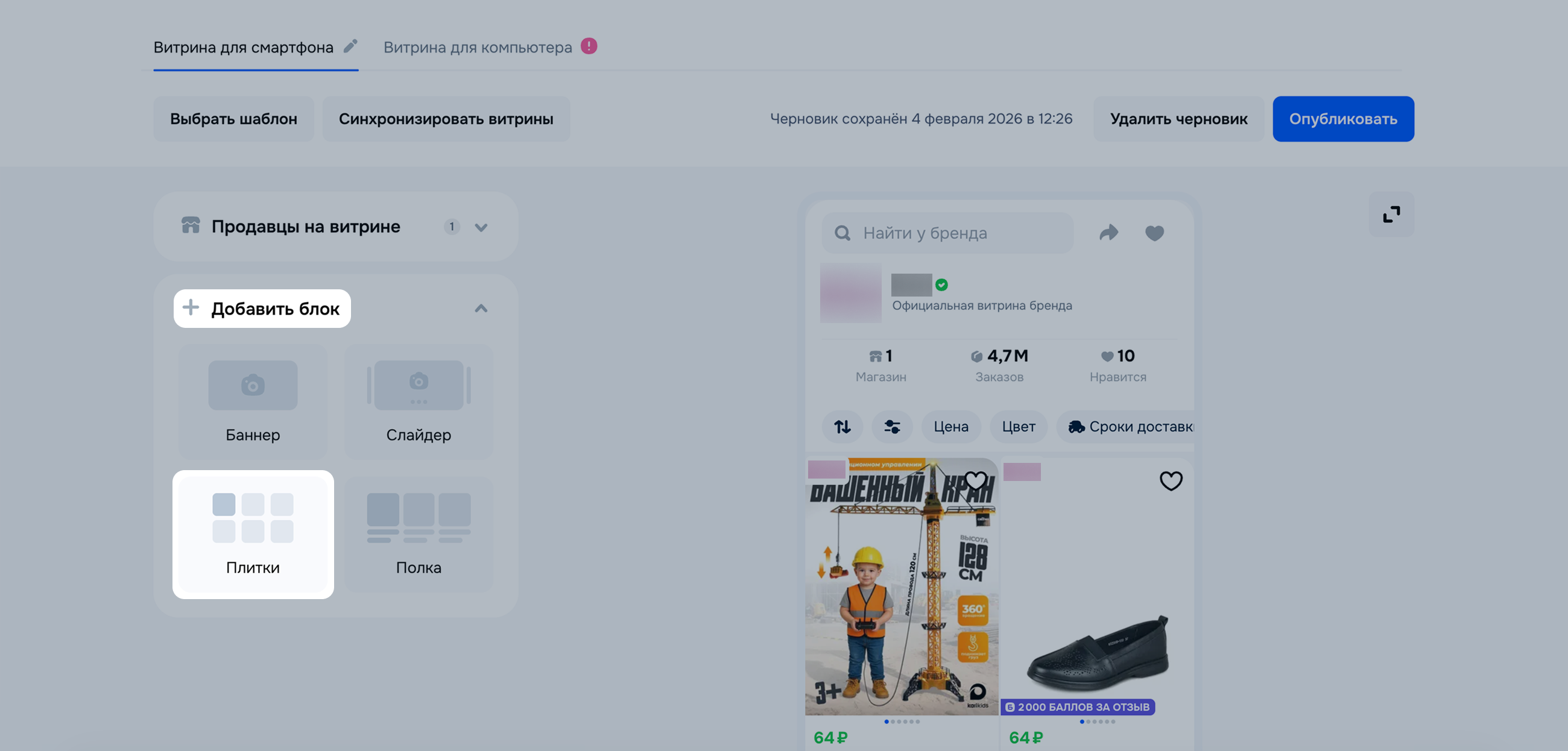
Task: Add the Полка block
Action: (419, 535)
